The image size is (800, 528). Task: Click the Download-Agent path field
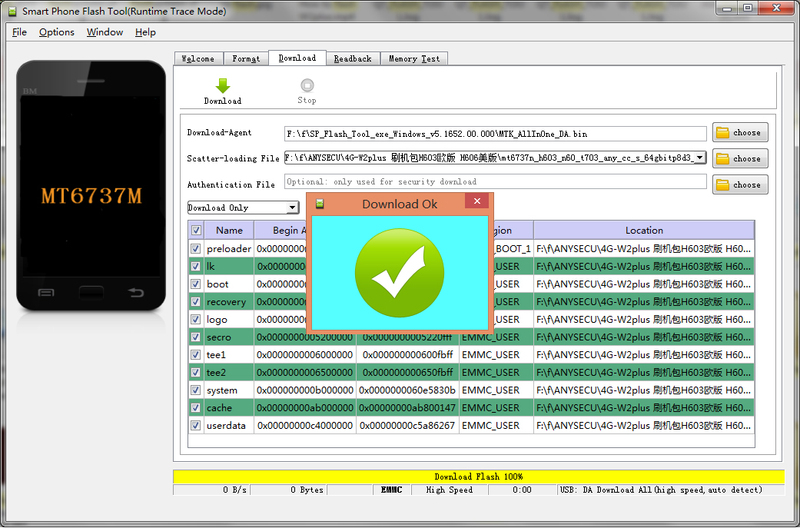click(x=495, y=134)
